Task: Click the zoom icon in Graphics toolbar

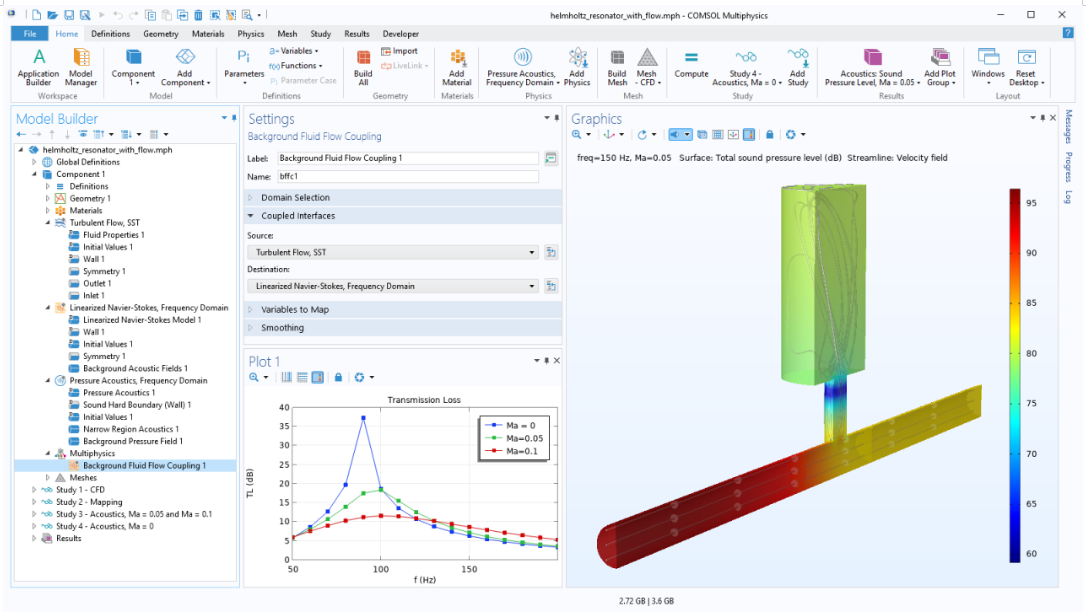Action: (576, 134)
